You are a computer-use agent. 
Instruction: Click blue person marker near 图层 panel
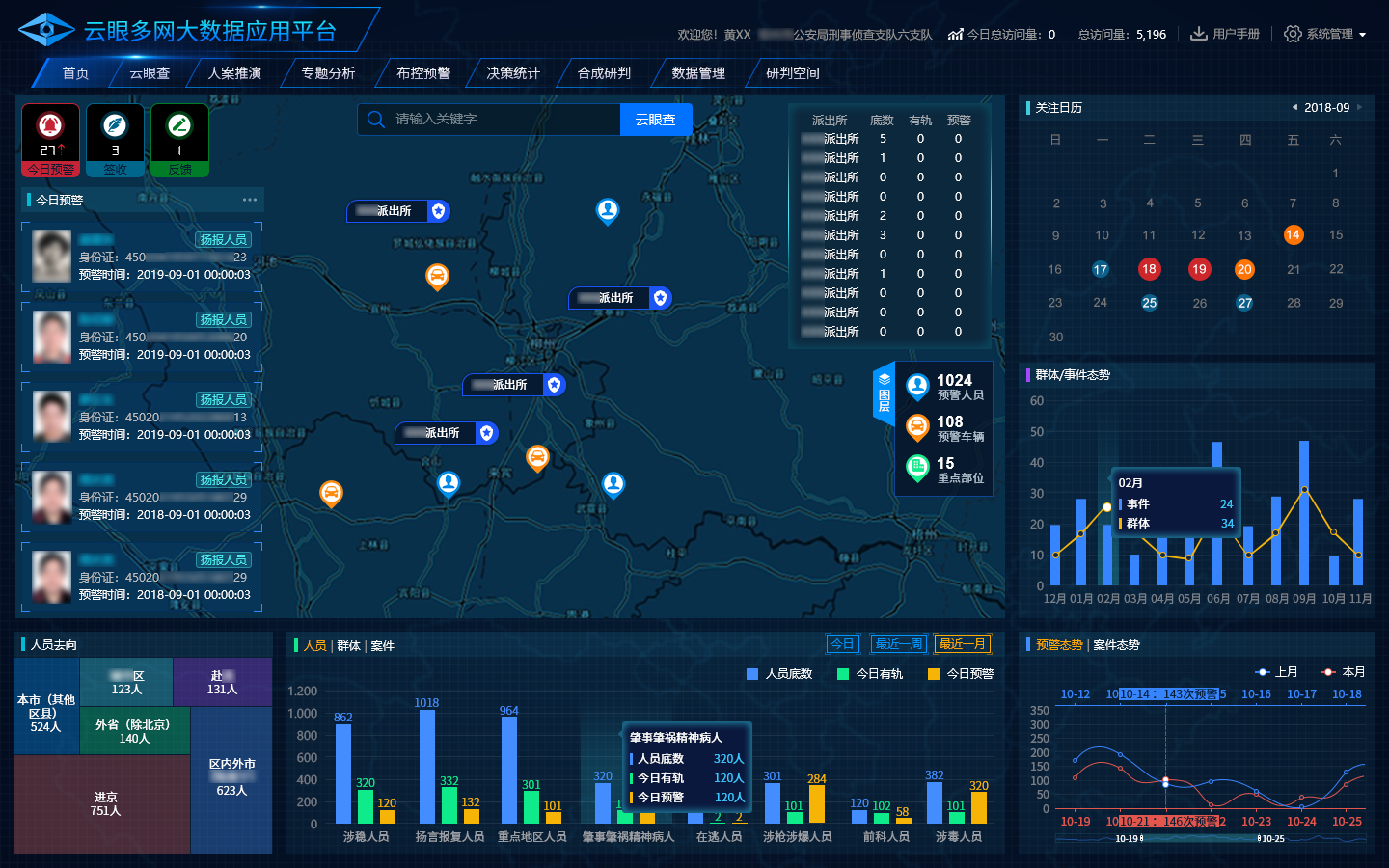613,485
